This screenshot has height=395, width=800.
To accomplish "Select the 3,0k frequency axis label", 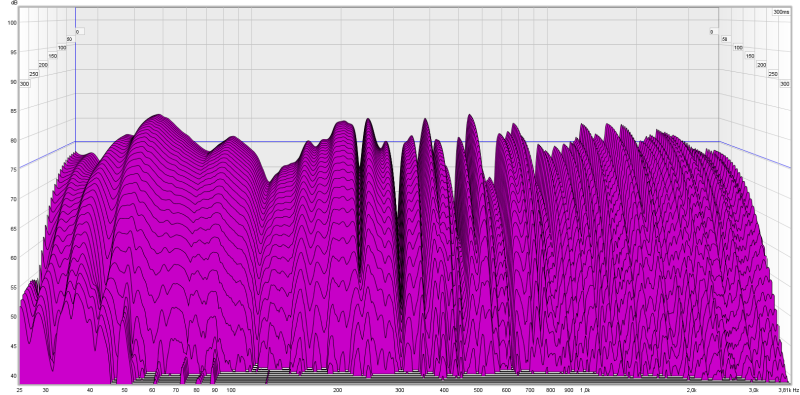I will pyautogui.click(x=753, y=390).
